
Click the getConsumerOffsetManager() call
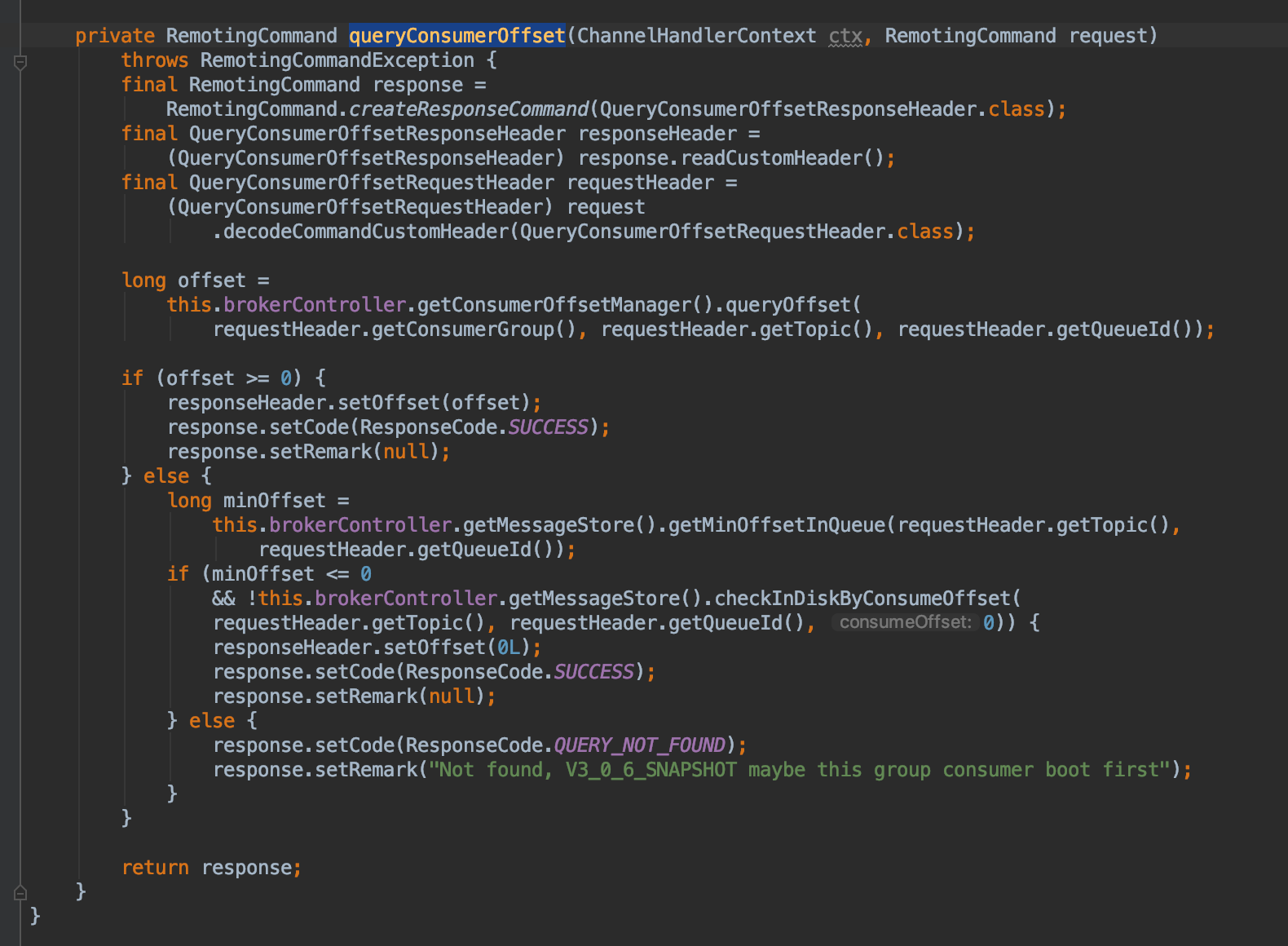click(x=565, y=305)
